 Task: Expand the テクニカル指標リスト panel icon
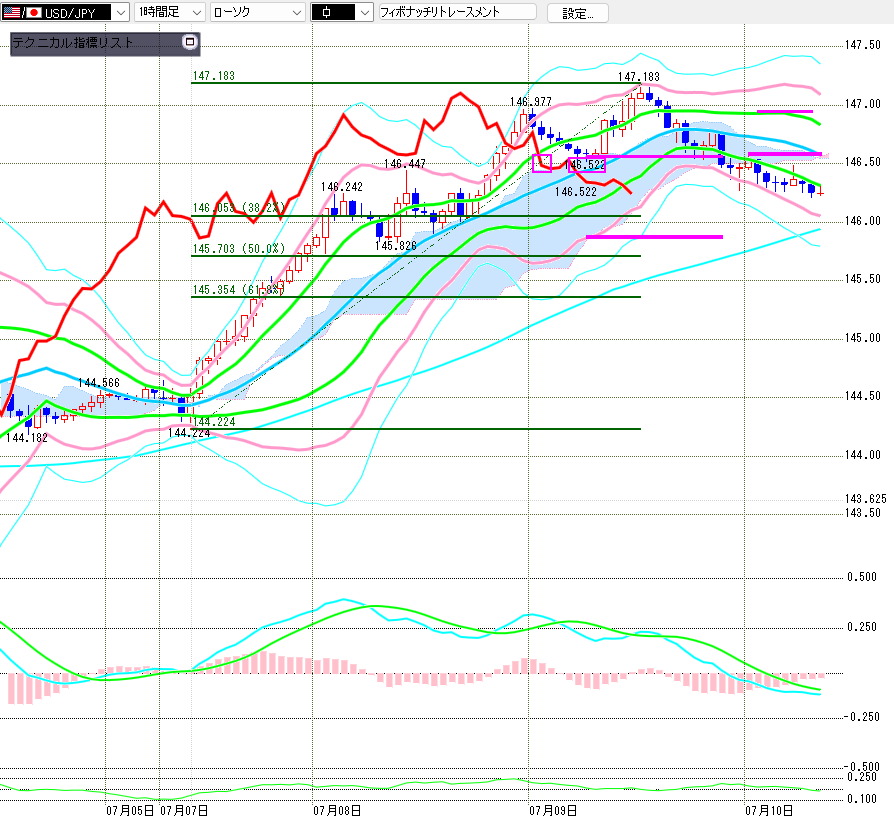[189, 42]
